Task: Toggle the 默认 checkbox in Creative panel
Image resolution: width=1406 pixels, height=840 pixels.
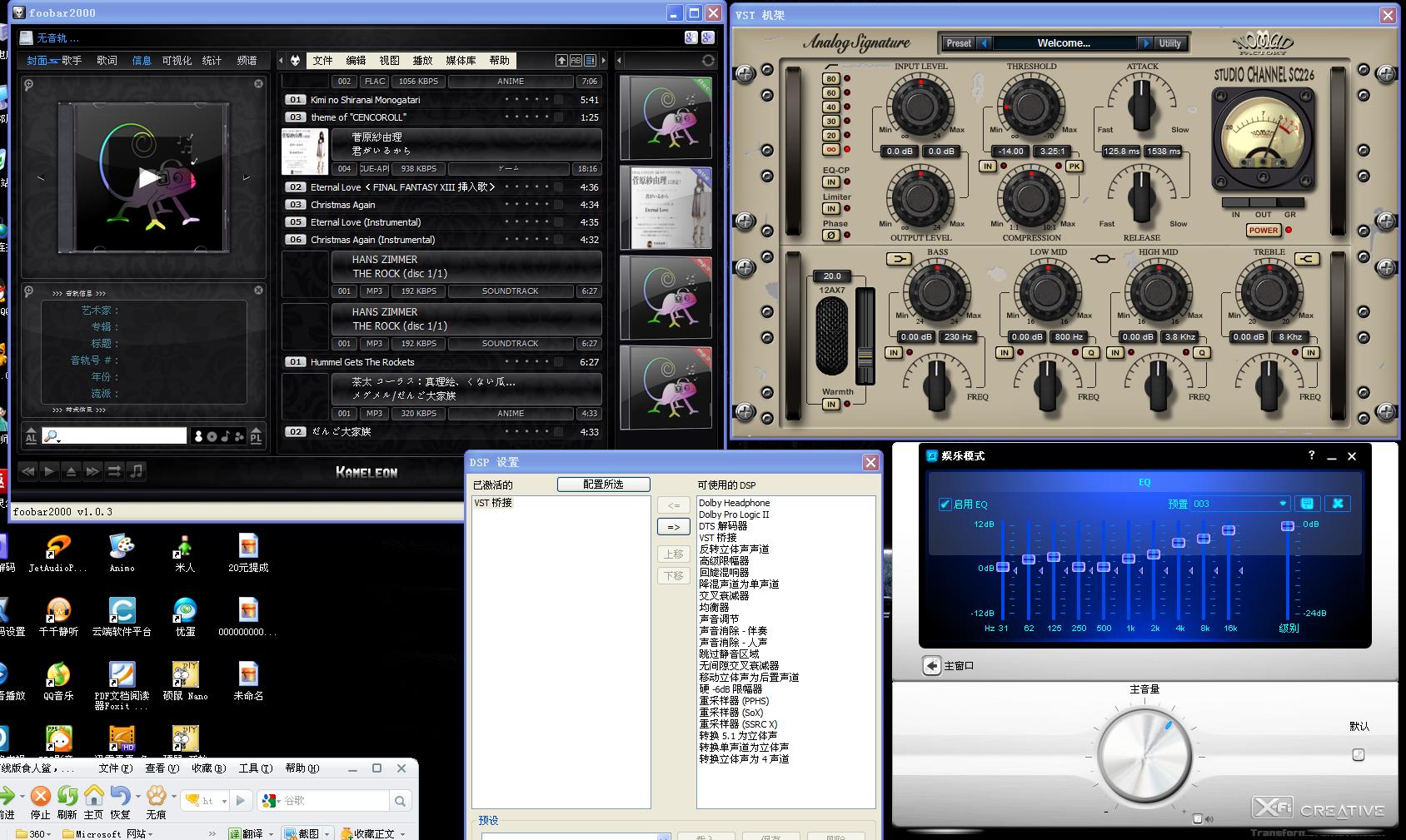Action: tap(1359, 755)
